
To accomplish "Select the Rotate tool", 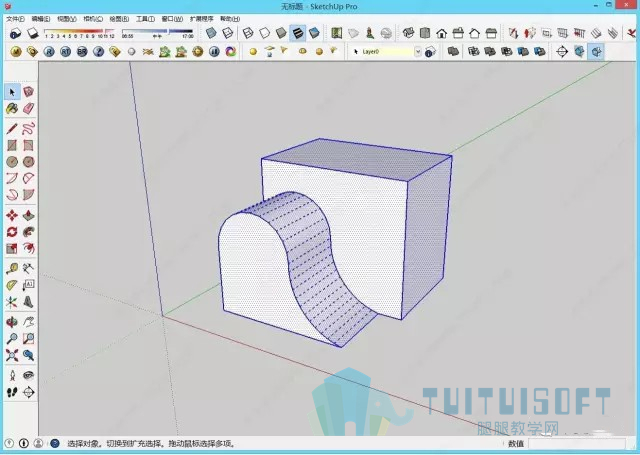I will pos(12,232).
